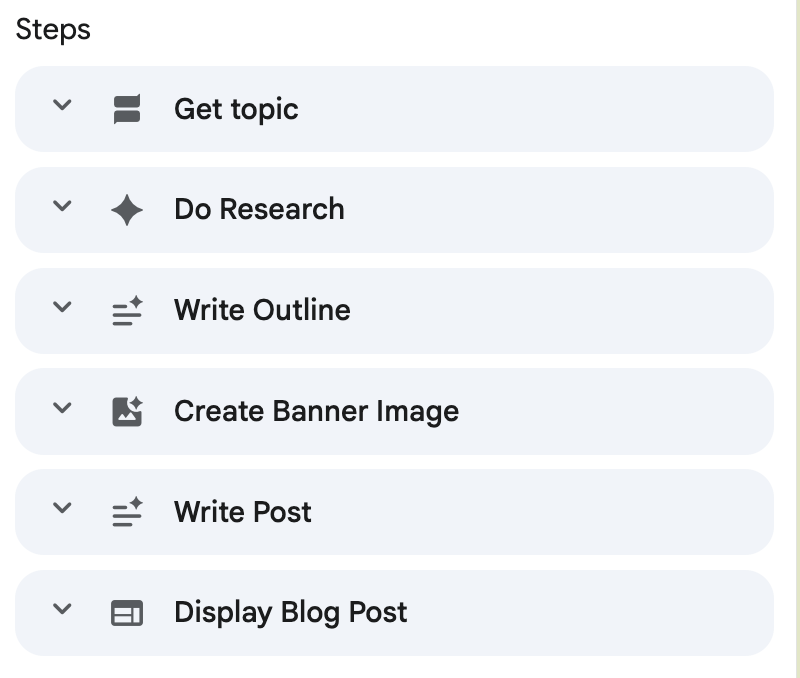800x678 pixels.
Task: Click the Write Outline text-sparkle icon
Action: click(x=127, y=311)
